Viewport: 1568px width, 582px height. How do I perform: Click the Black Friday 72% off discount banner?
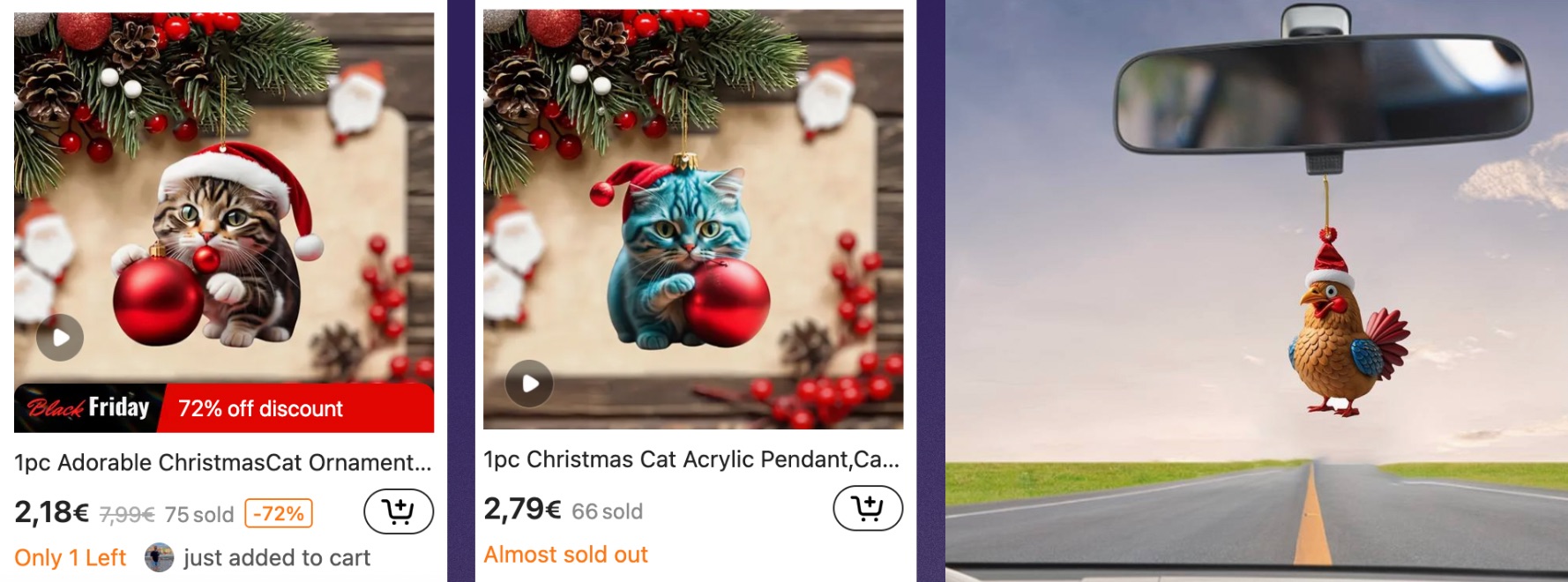pos(224,408)
